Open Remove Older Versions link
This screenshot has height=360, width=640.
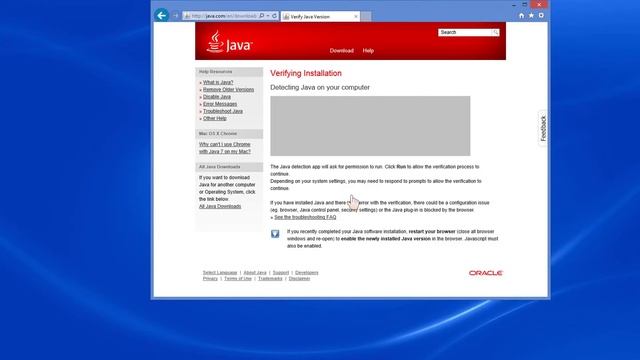point(229,90)
